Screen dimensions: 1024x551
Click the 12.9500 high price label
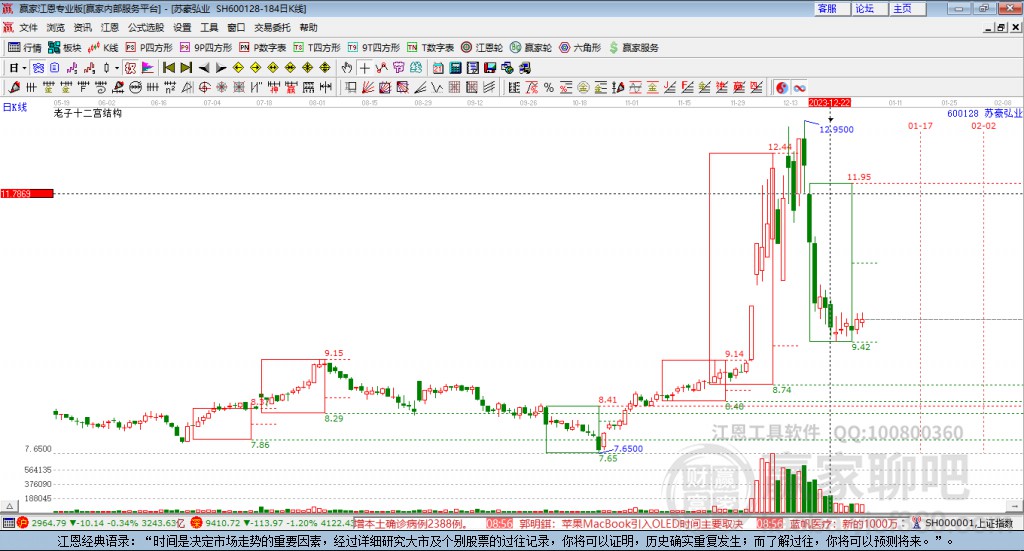(x=837, y=129)
